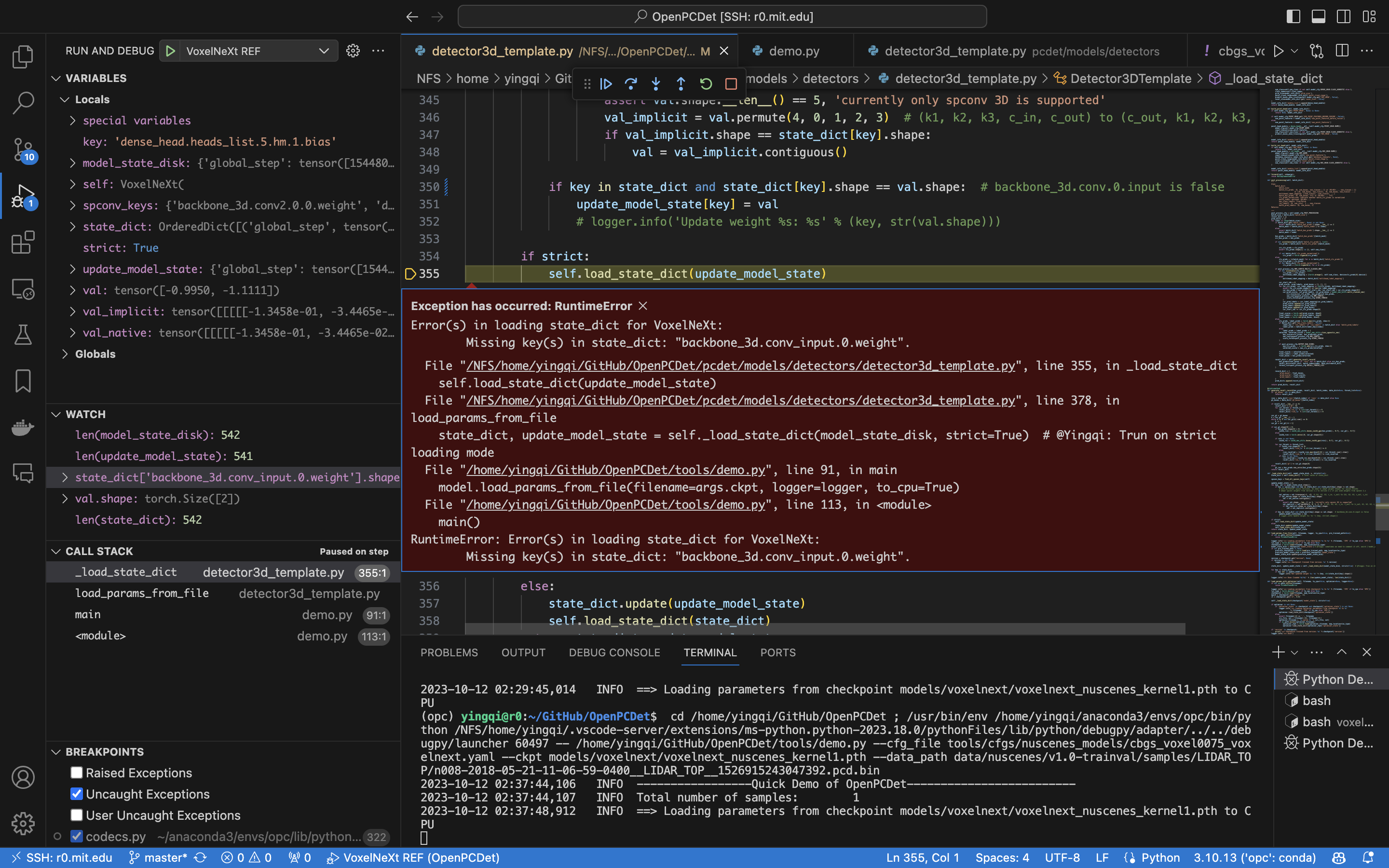Check the User Uncaught Exceptions option

76,815
